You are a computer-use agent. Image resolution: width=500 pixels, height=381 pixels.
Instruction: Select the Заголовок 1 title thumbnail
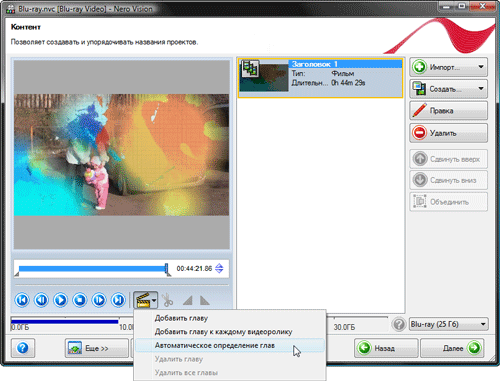pos(263,76)
